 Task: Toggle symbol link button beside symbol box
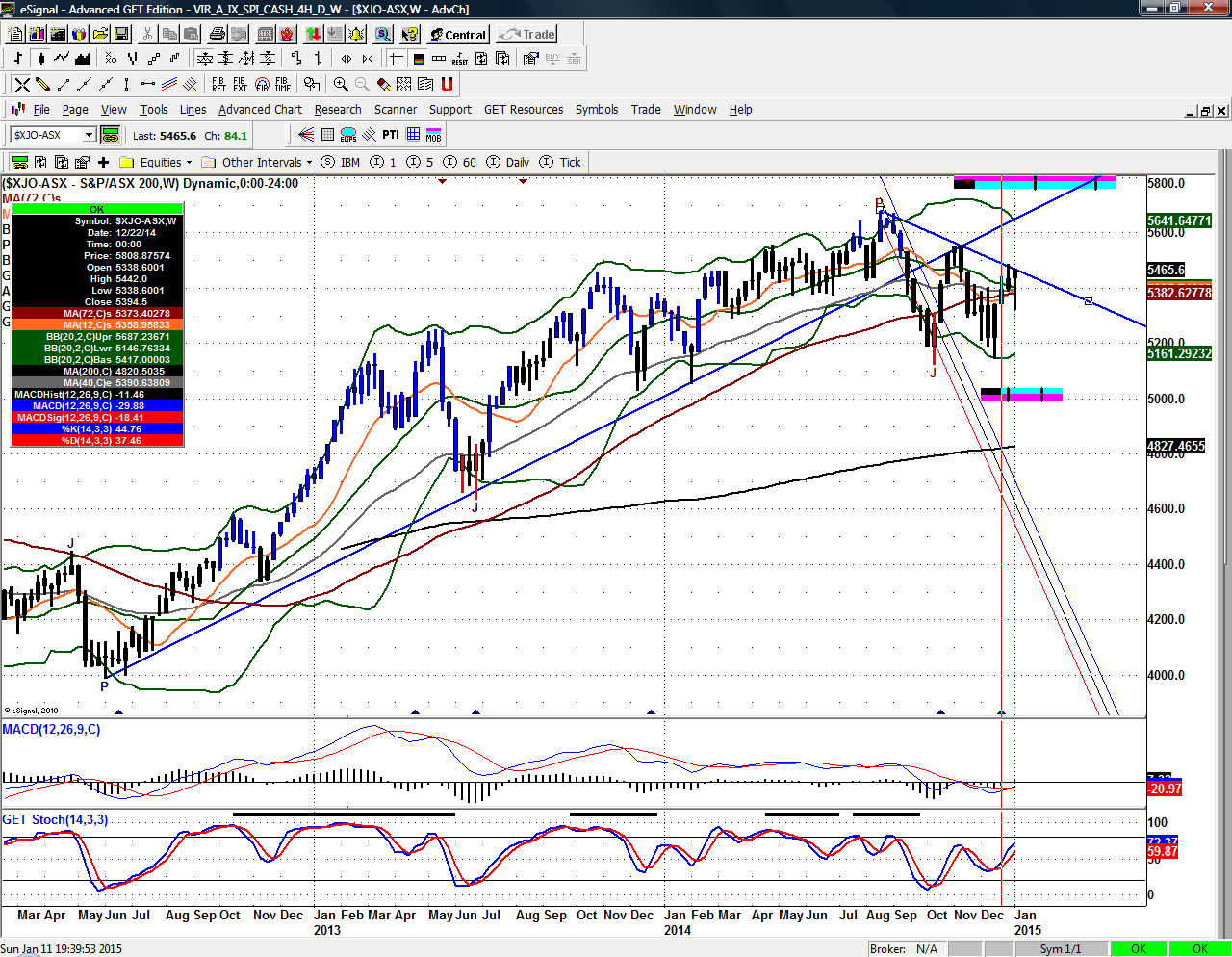111,135
